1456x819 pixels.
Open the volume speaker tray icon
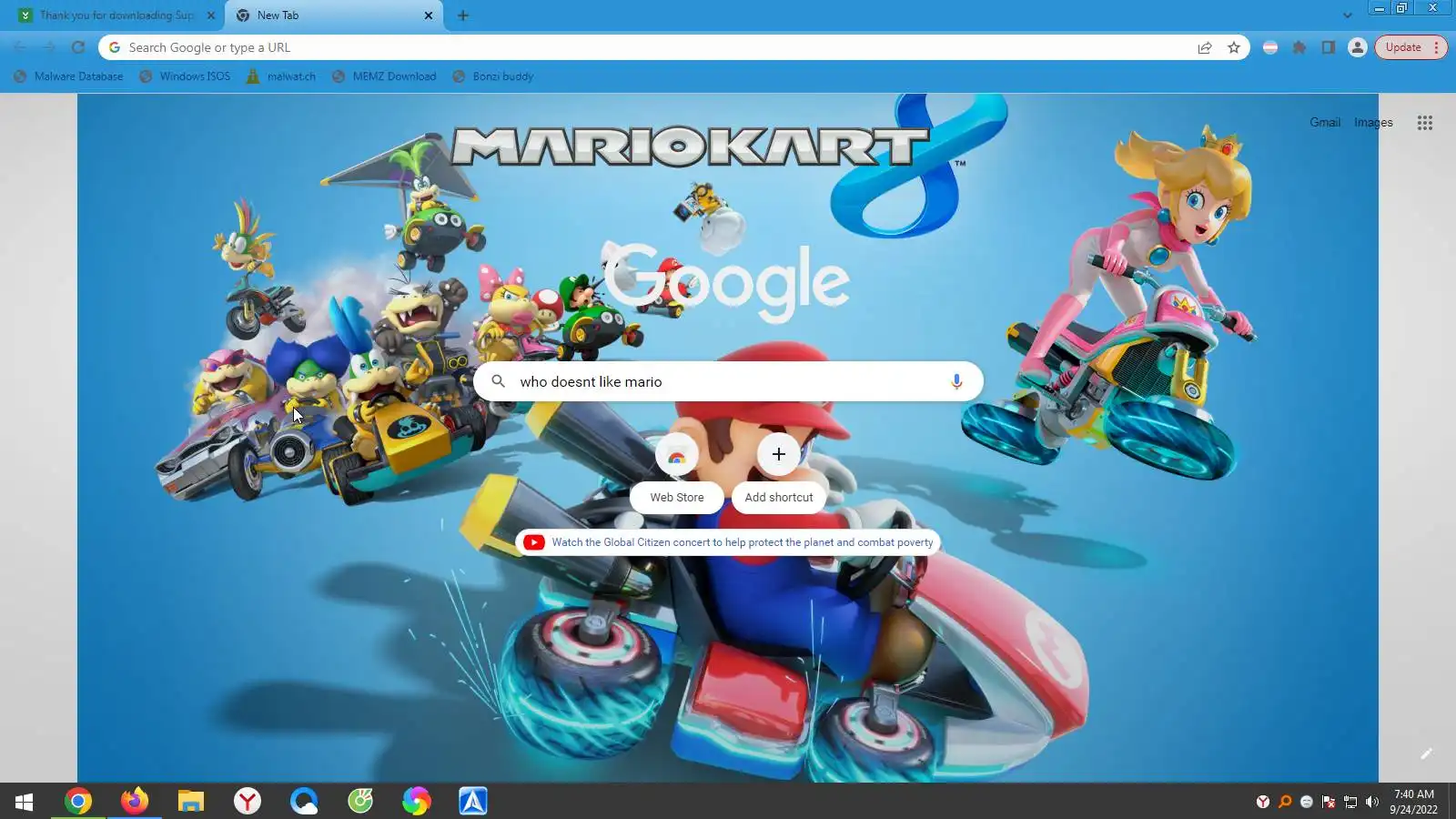[x=1372, y=802]
